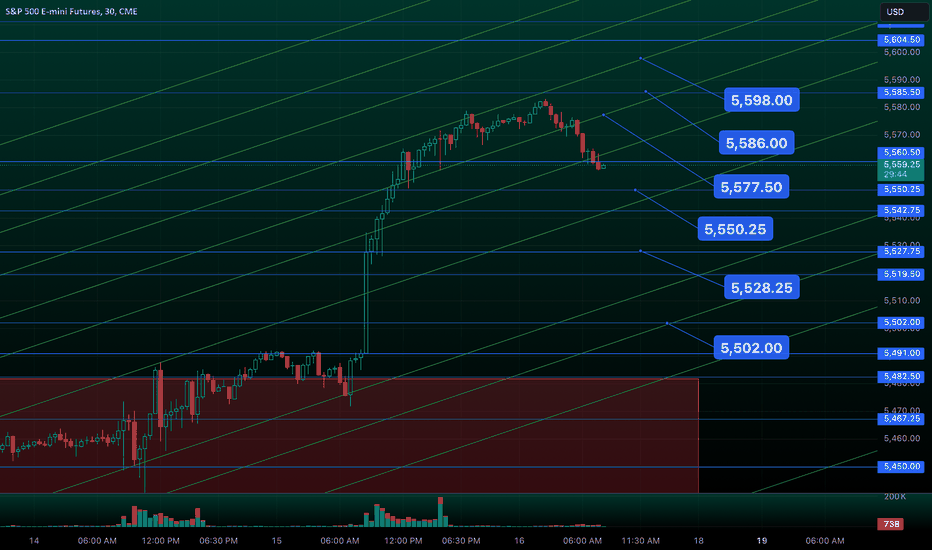Click the date 15 on the time axis
The width and height of the screenshot is (932, 550).
point(276,540)
